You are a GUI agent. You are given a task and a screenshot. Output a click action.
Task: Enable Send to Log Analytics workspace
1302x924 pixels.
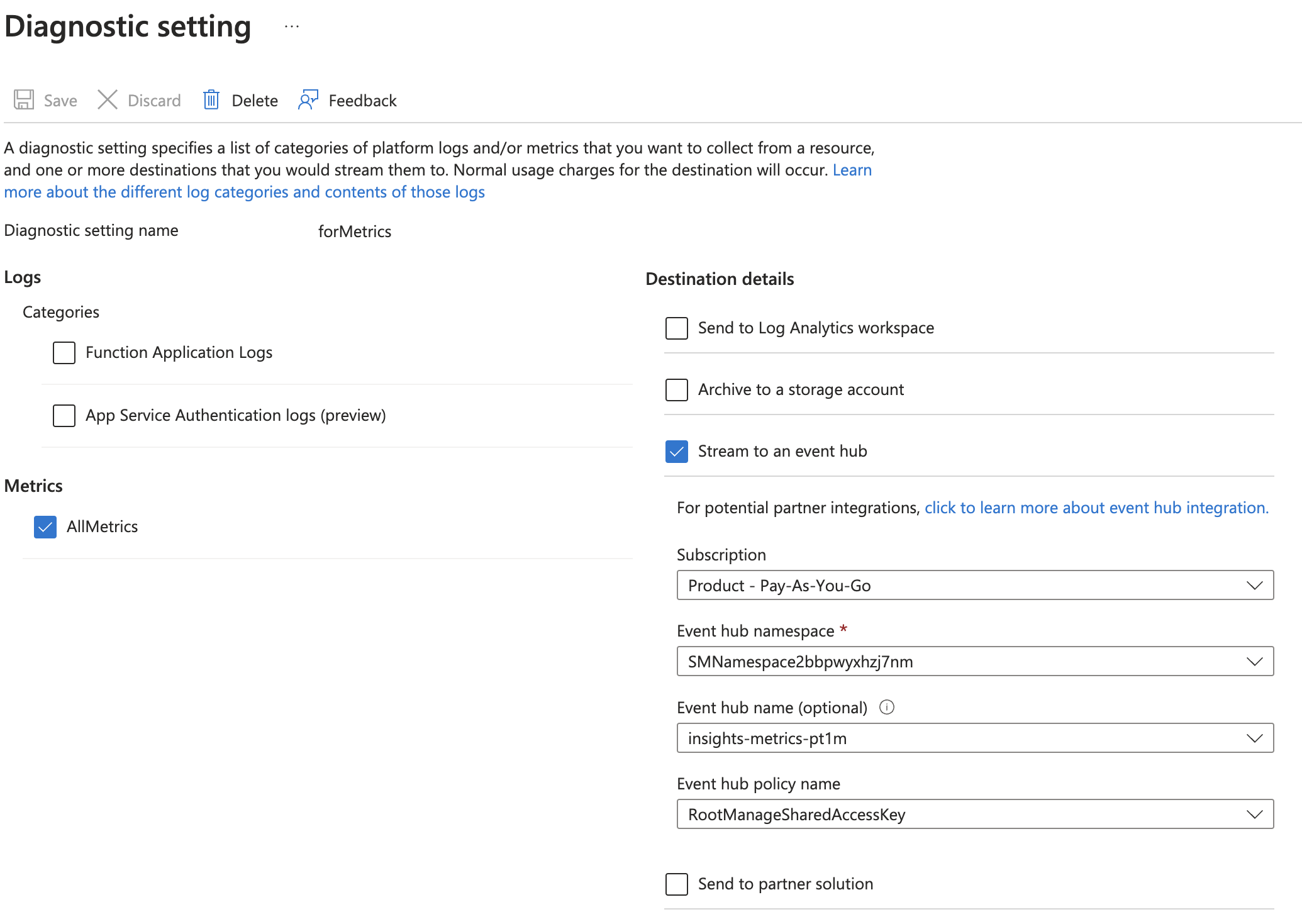point(676,328)
